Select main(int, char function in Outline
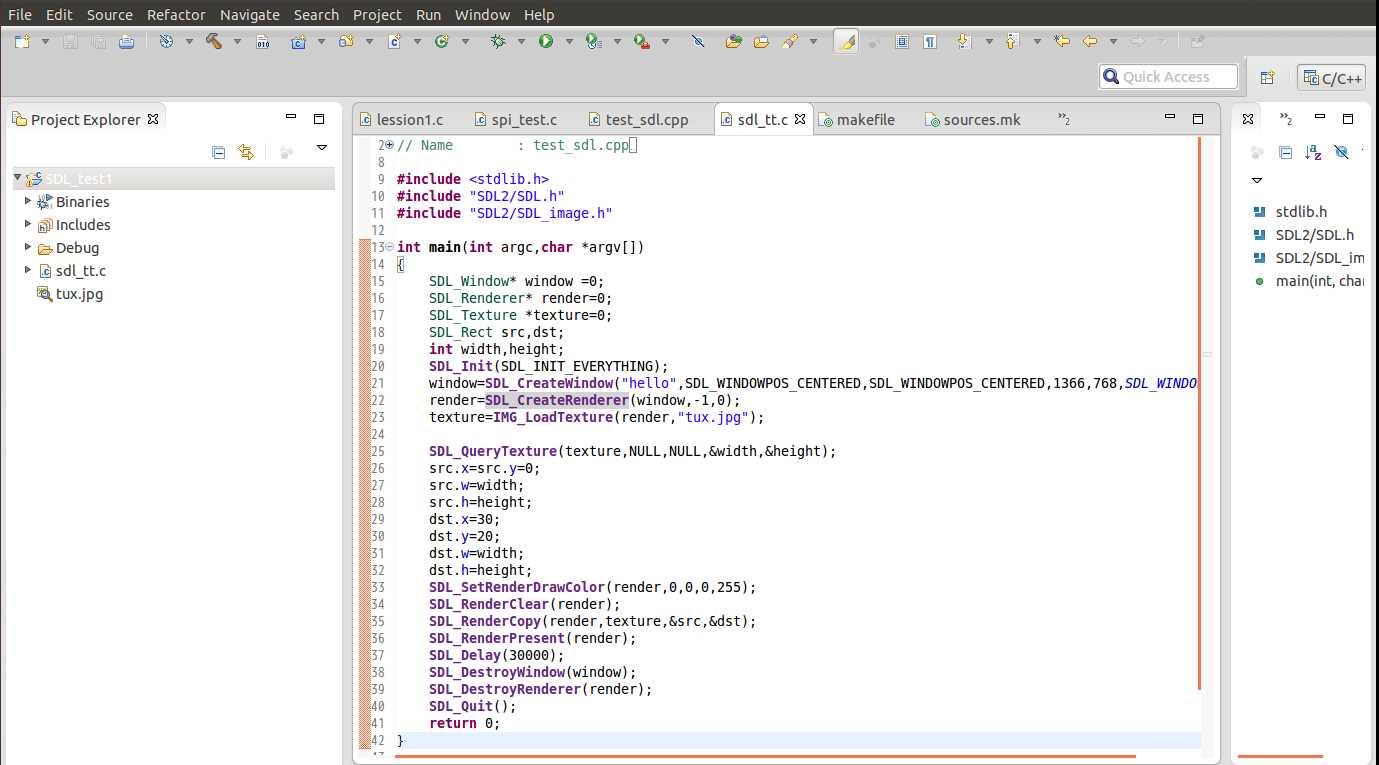This screenshot has height=765, width=1379. tap(1309, 281)
